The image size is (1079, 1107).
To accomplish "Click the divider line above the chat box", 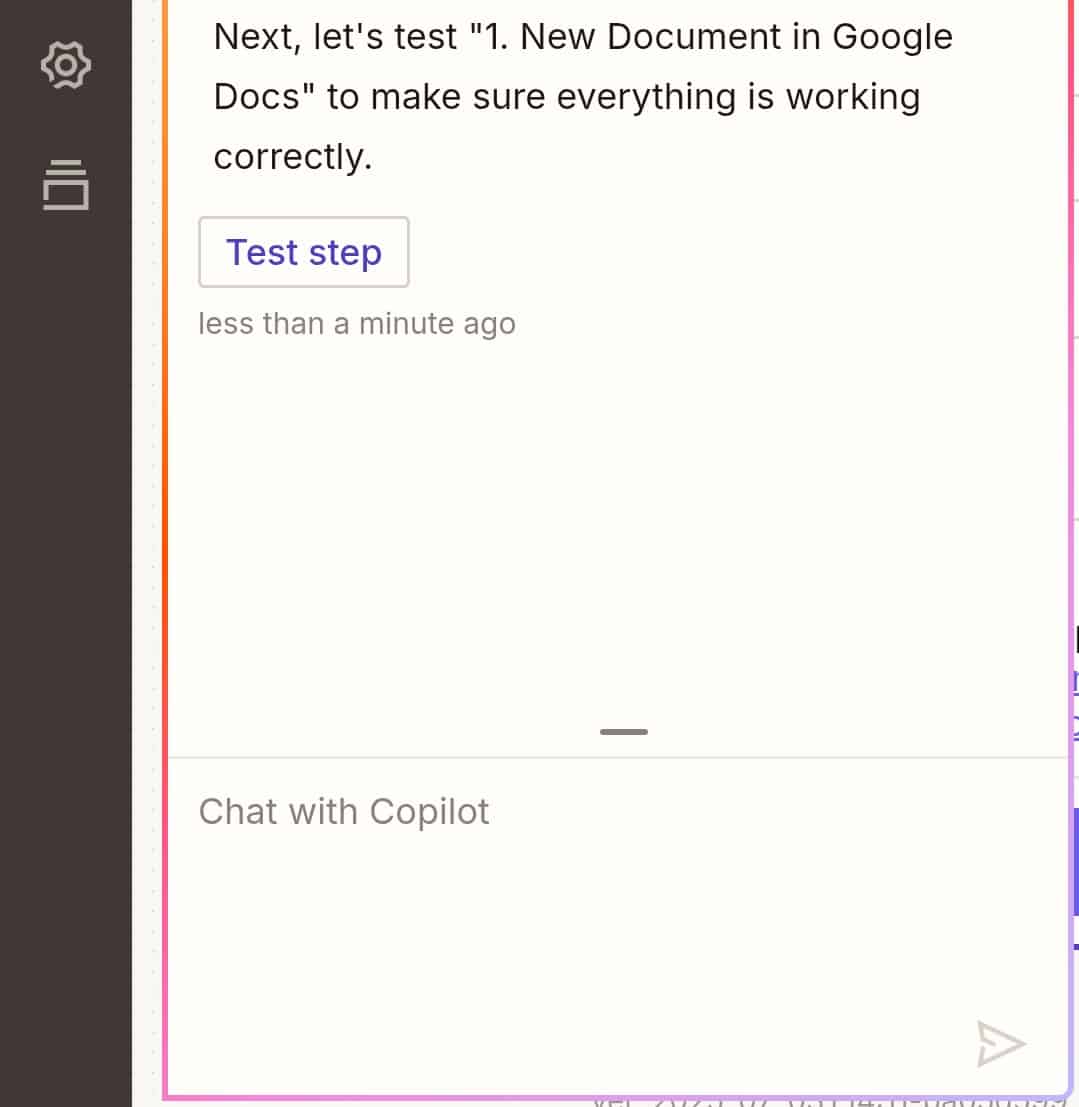I will (x=618, y=758).
